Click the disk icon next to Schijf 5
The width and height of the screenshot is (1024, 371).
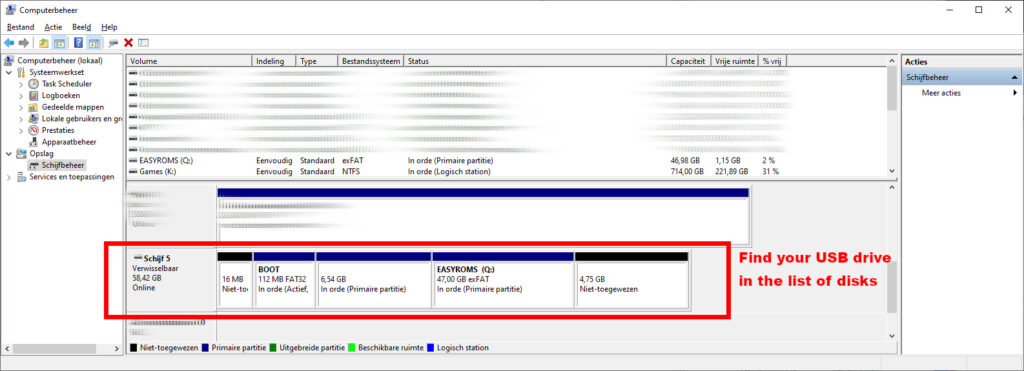pos(137,258)
